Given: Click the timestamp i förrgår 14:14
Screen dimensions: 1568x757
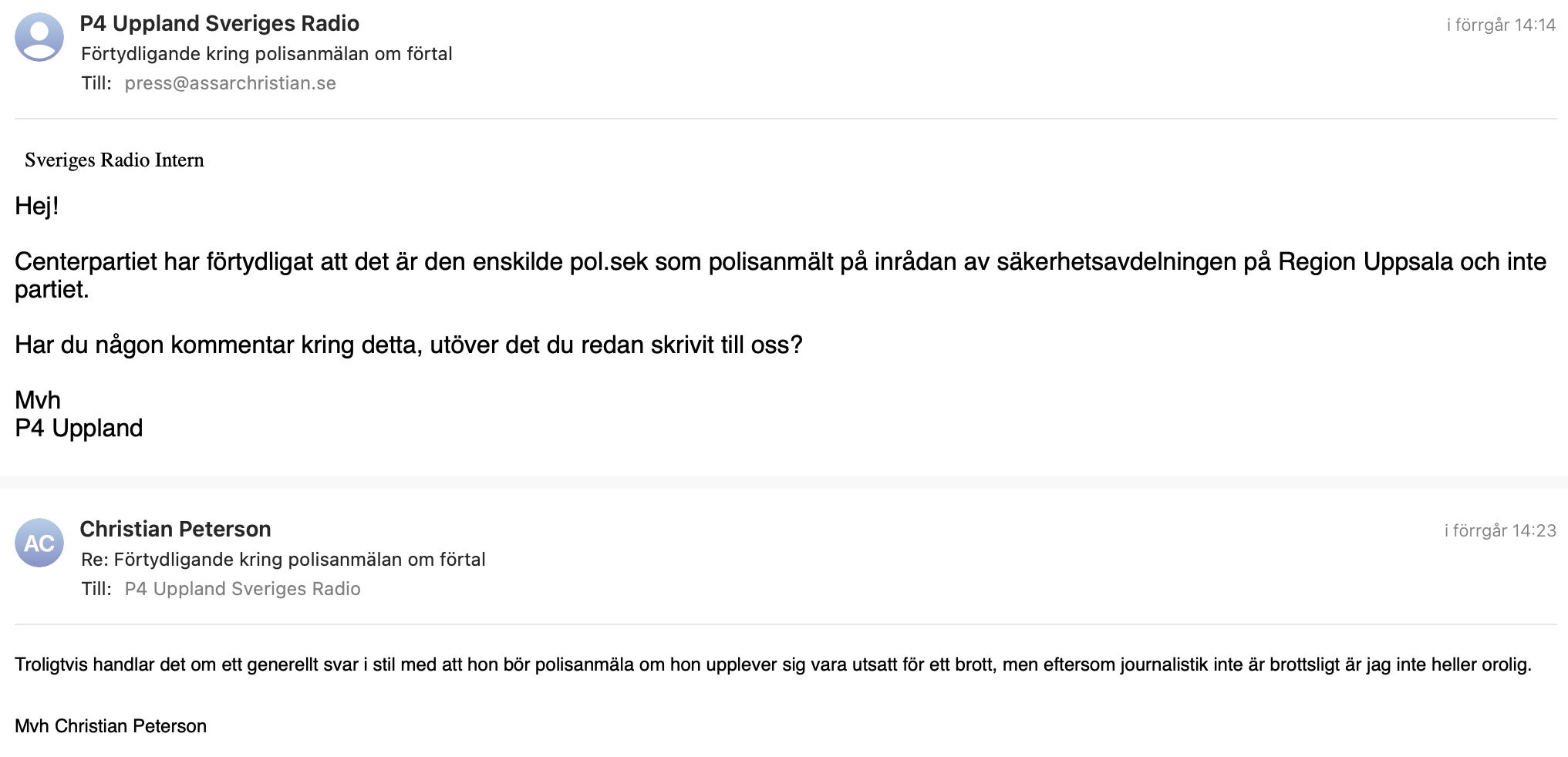Looking at the screenshot, I should point(1500,25).
